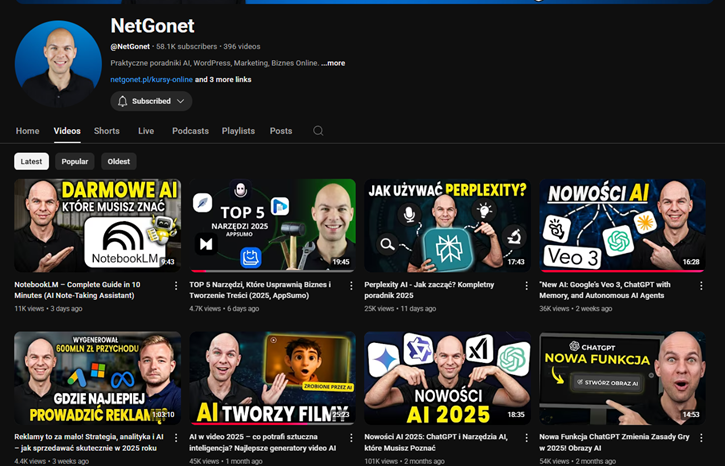
Task: Click '25K views • 11 days ago' text
Action: click(x=400, y=308)
